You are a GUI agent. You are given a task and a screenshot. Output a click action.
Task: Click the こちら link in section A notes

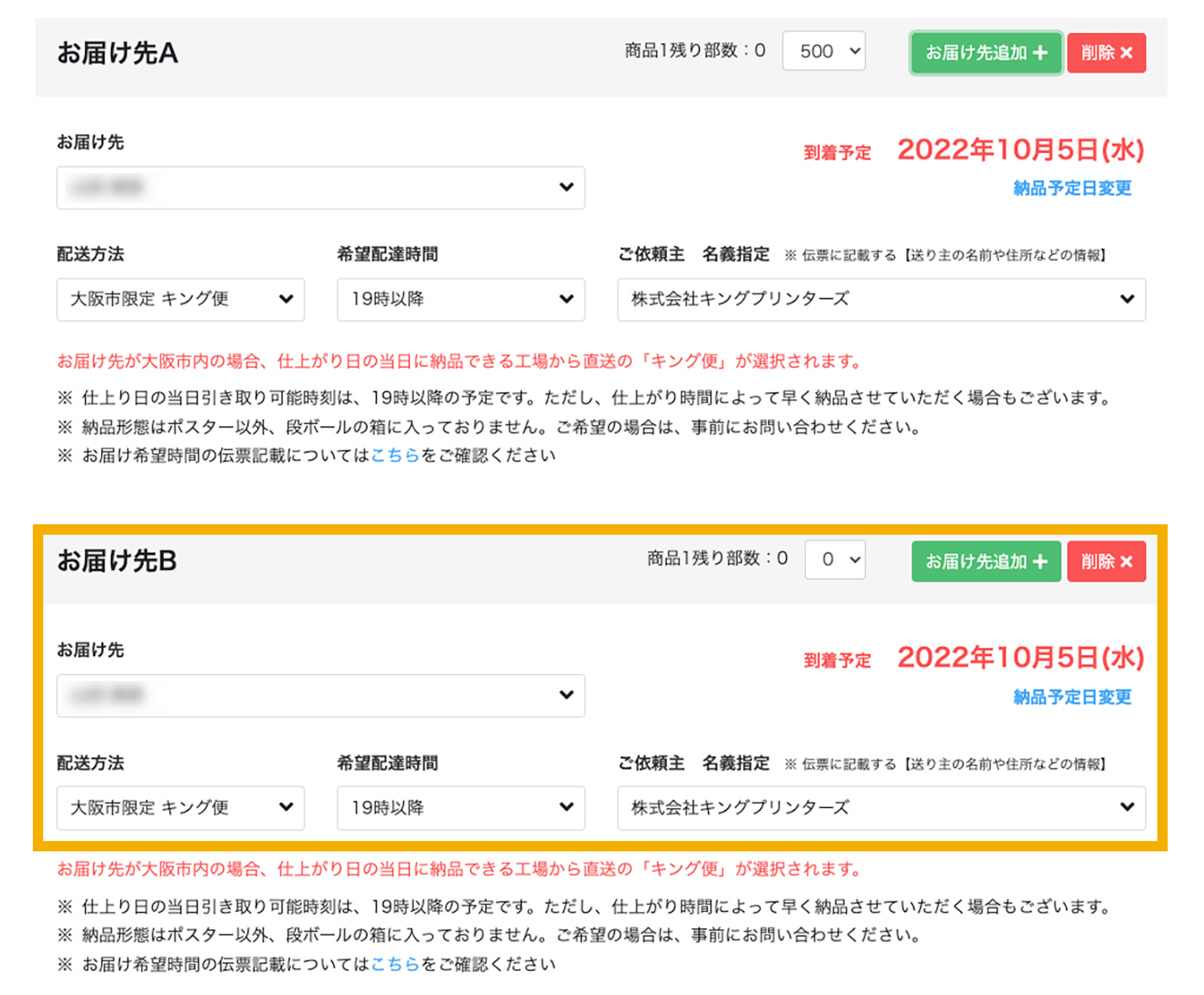coord(395,455)
